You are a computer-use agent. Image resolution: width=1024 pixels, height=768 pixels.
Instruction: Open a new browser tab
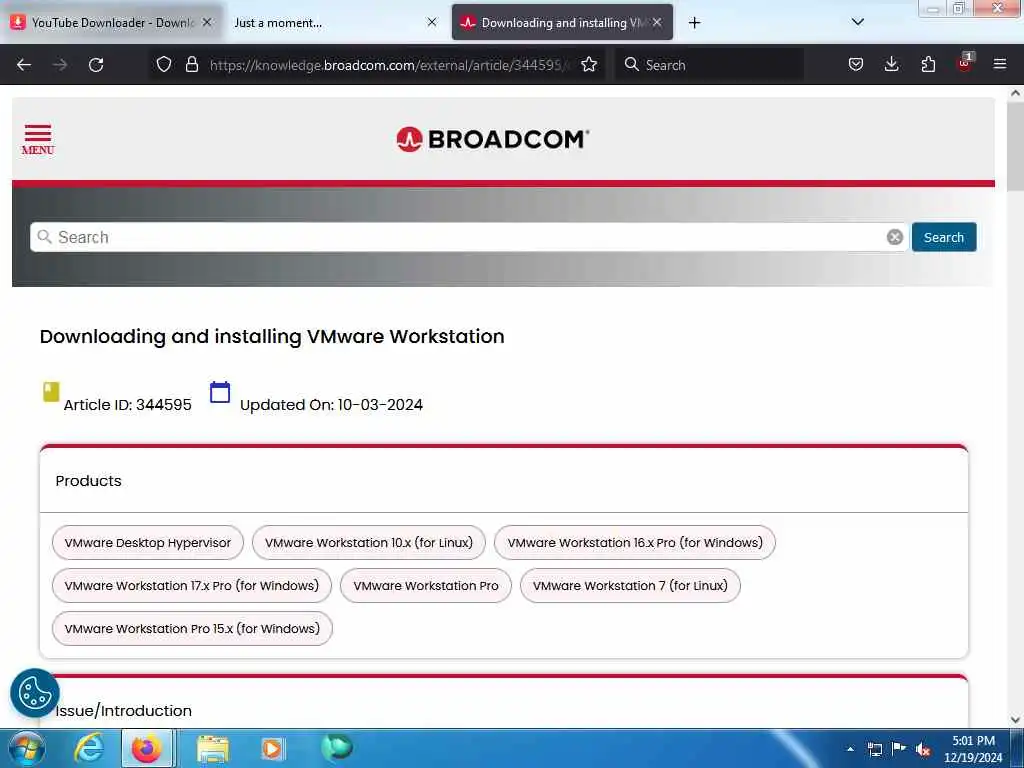[x=694, y=23]
